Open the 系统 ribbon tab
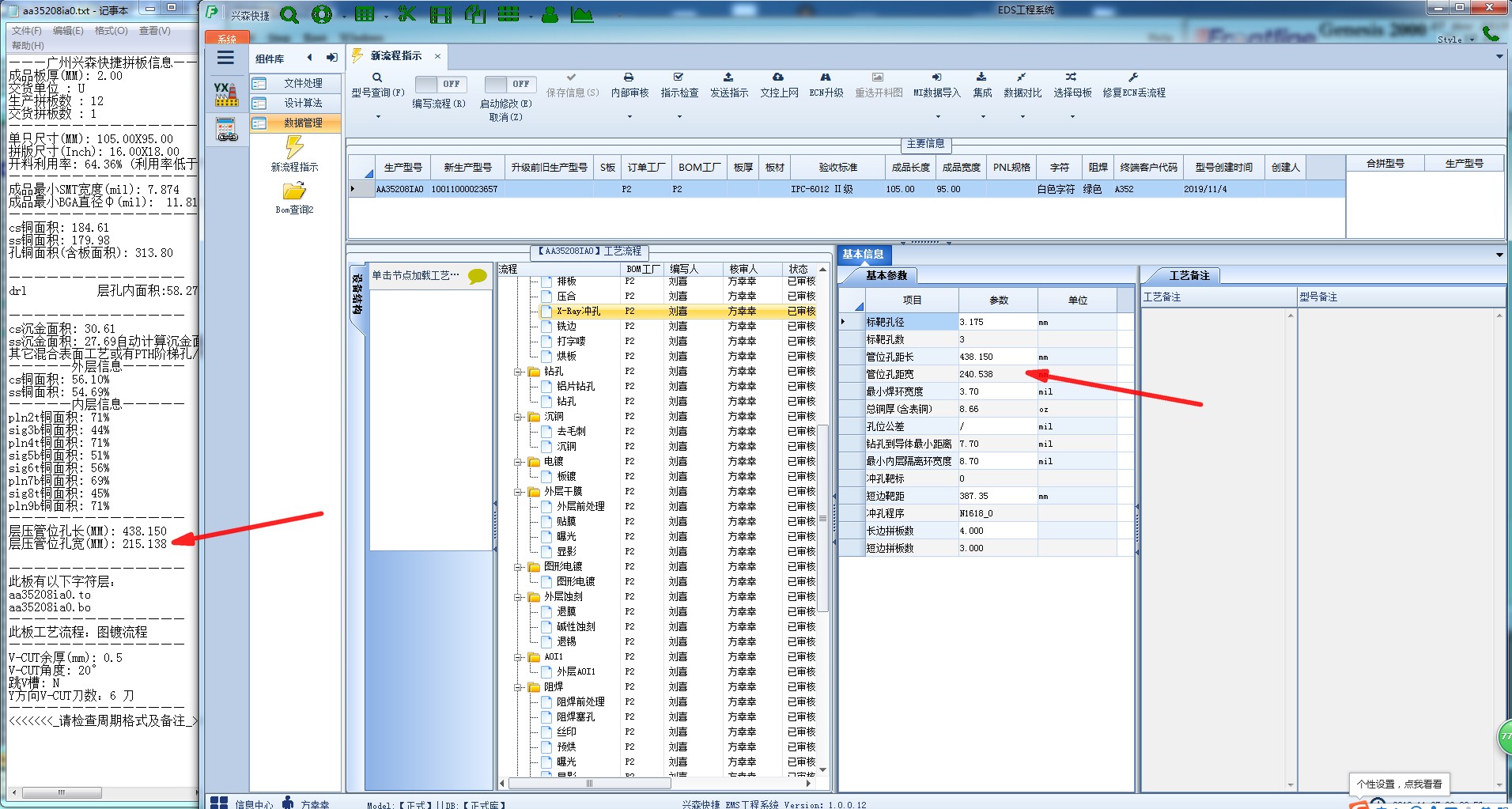Screen dimensions: 1512x809 (x=227, y=38)
